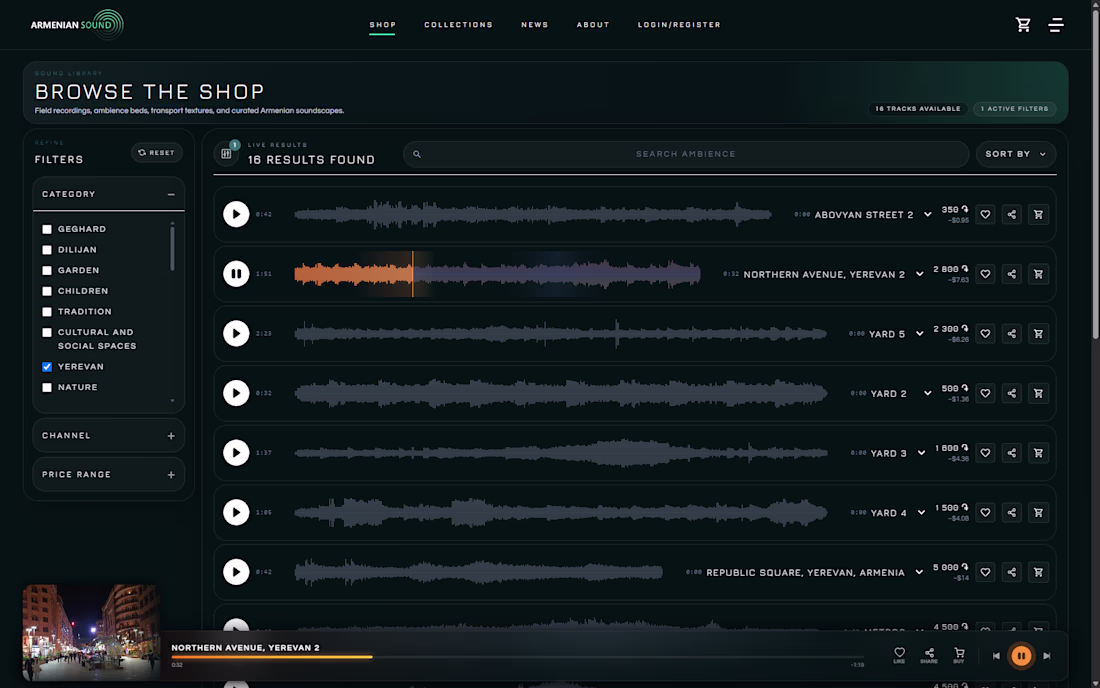Click the Like icon in the bottom player

(x=899, y=655)
